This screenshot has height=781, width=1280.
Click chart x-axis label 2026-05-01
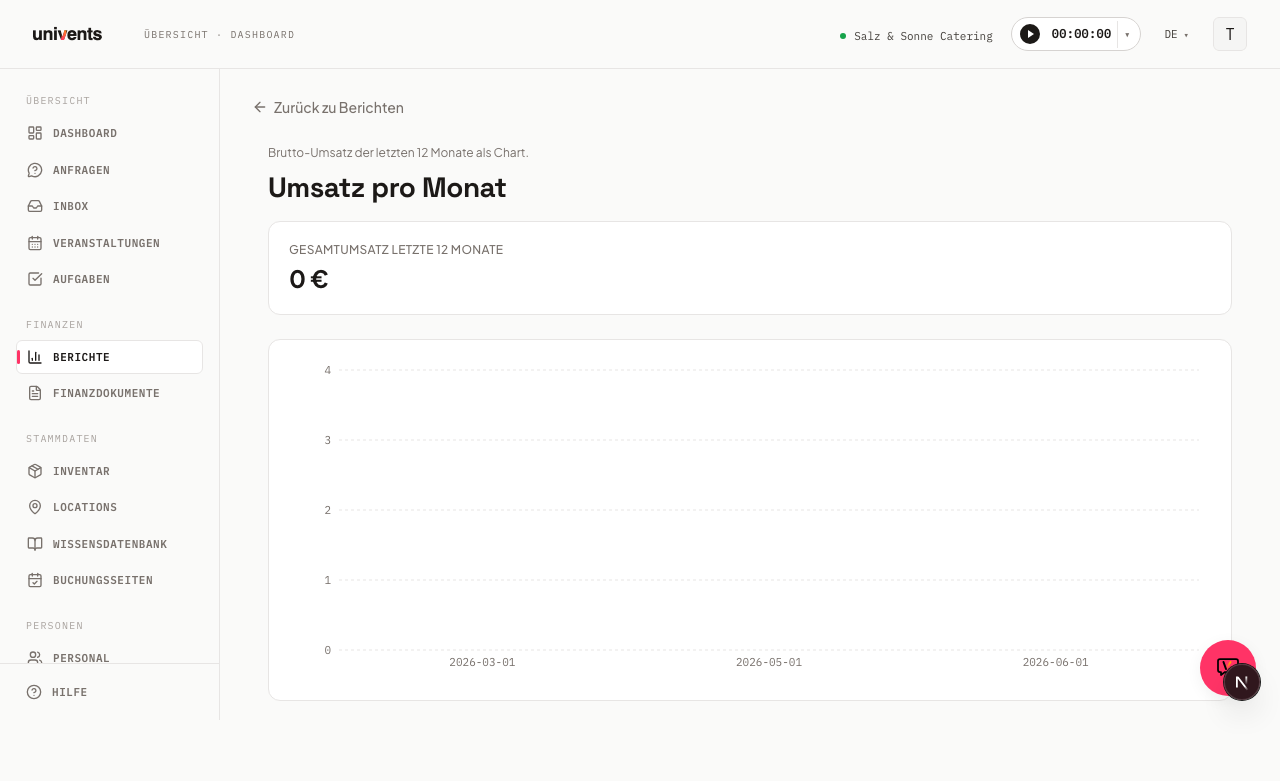click(769, 662)
